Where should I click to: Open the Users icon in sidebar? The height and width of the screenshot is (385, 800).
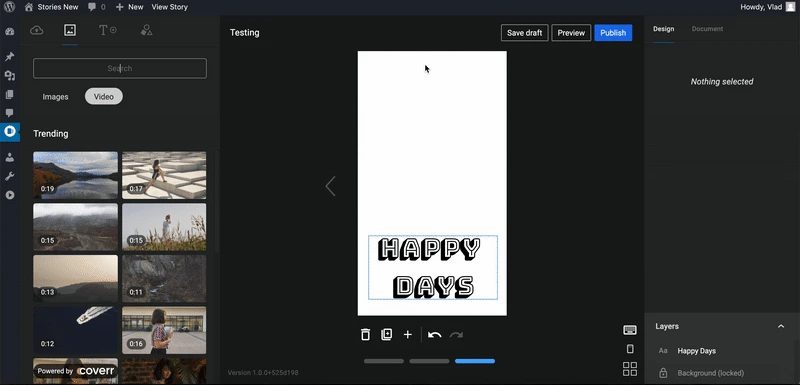10,158
